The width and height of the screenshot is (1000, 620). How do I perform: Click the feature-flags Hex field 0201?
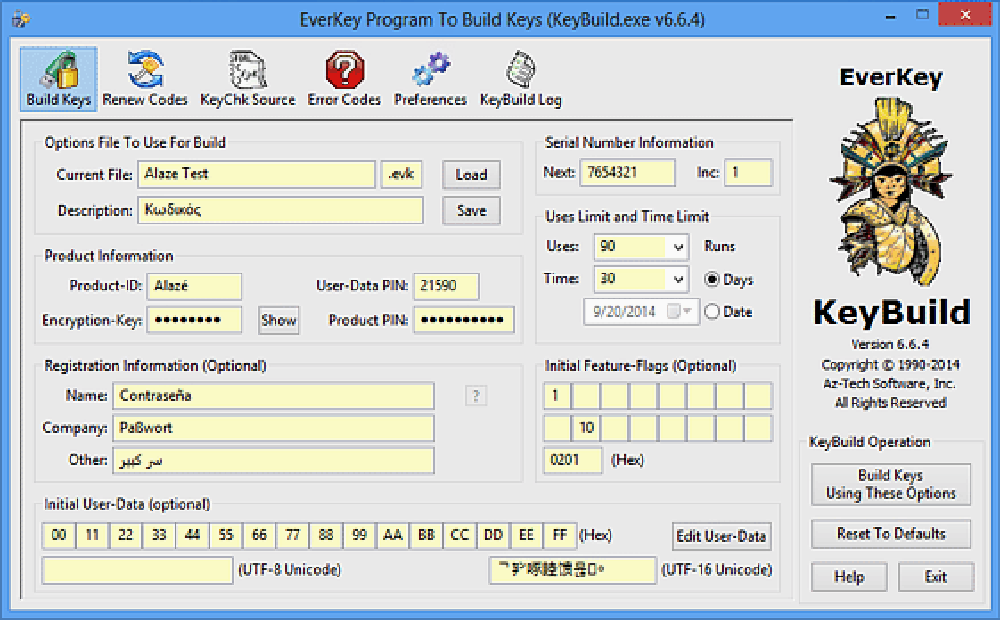572,461
